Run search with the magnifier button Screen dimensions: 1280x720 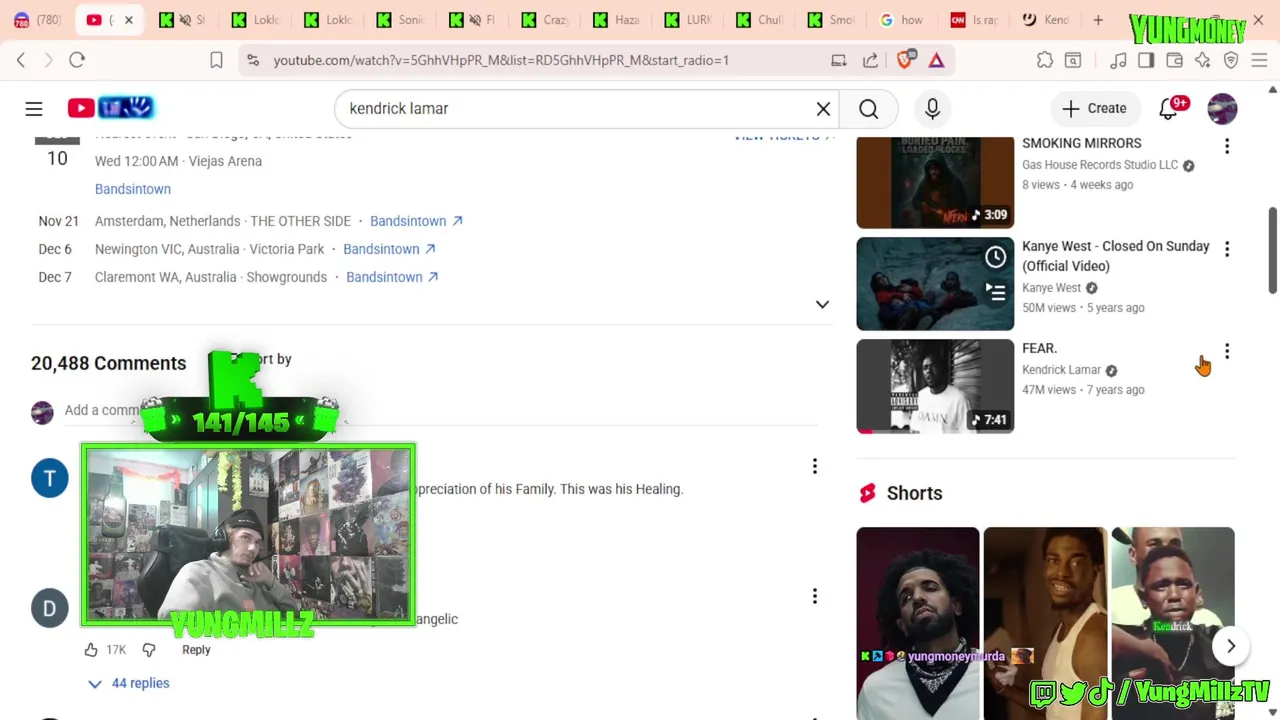click(x=868, y=108)
